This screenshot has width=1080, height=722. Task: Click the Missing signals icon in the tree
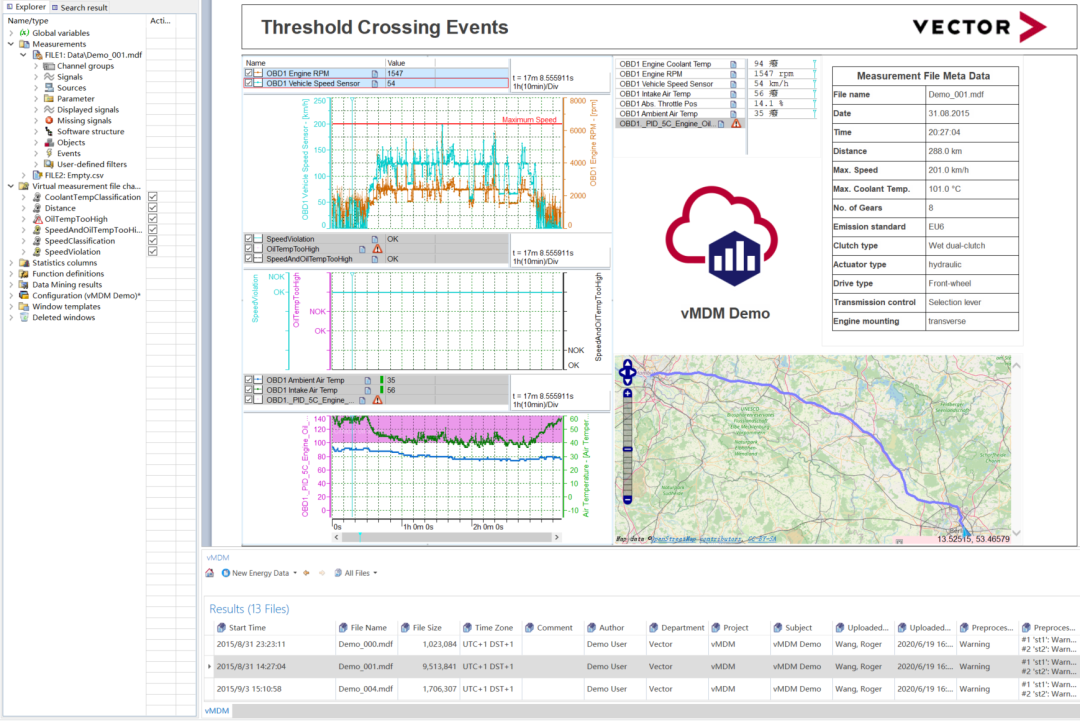49,120
